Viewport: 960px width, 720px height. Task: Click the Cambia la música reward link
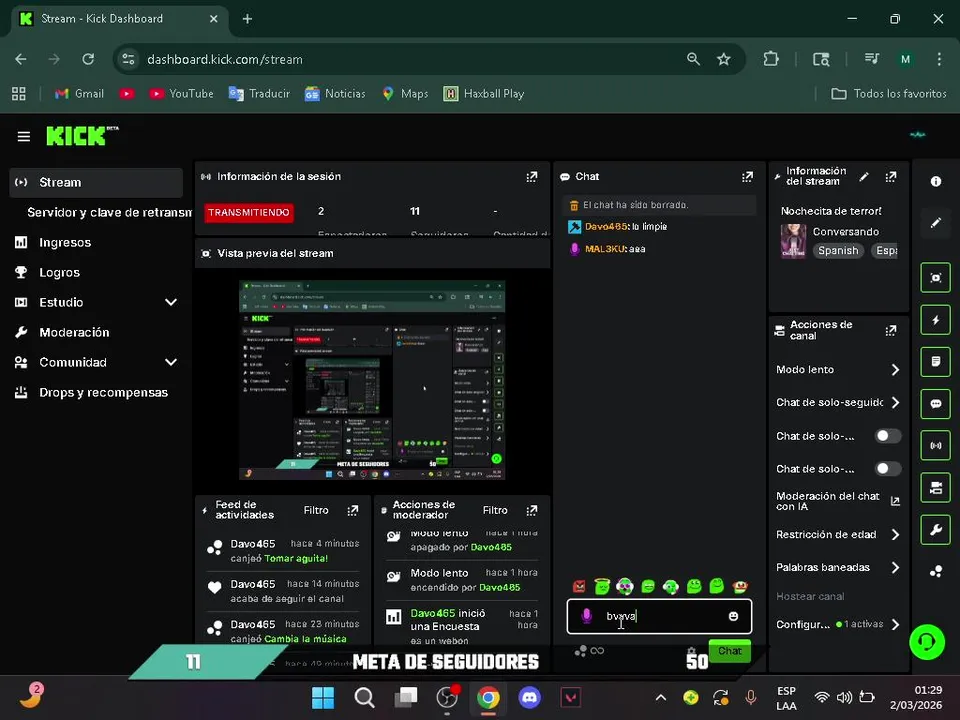click(305, 639)
